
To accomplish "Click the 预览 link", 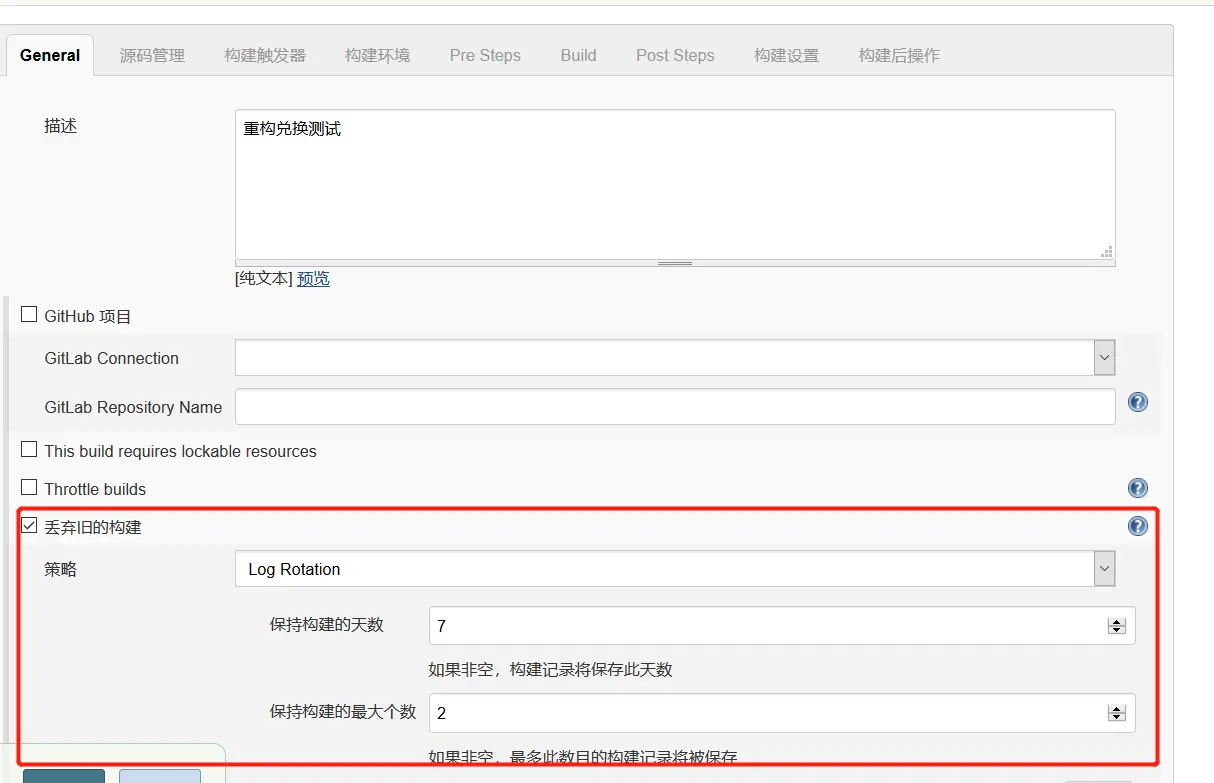I will pos(313,279).
